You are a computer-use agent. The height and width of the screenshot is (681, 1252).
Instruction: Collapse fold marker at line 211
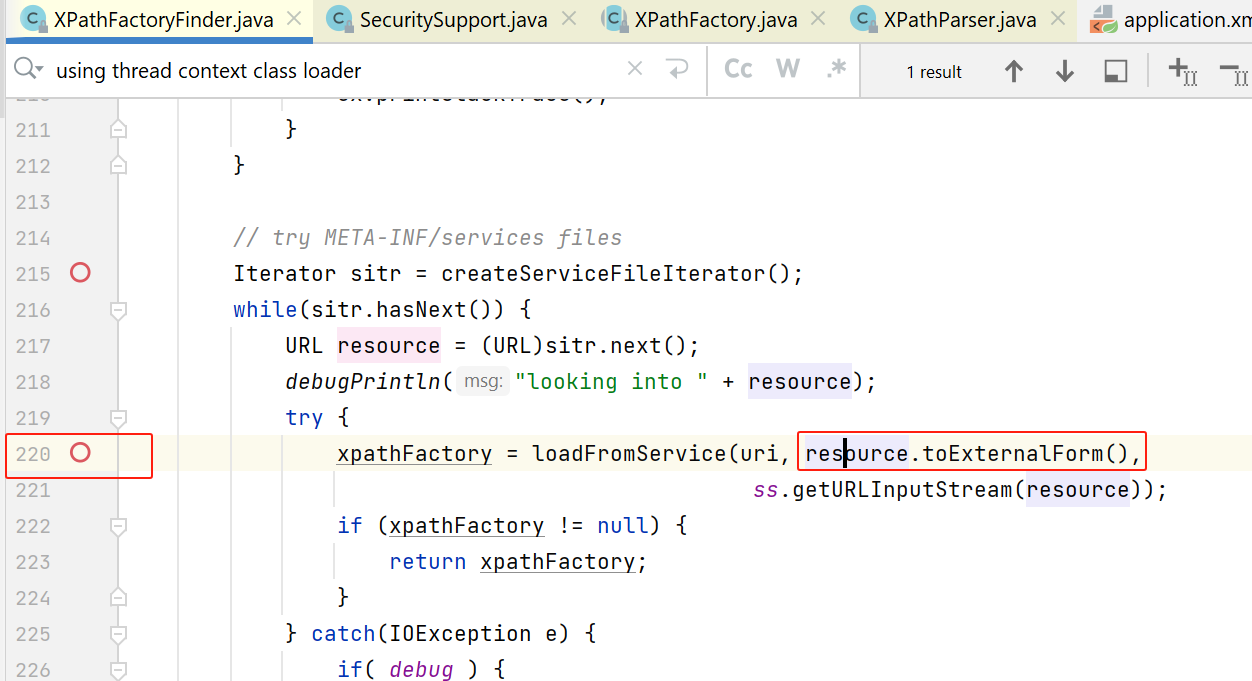pyautogui.click(x=118, y=129)
